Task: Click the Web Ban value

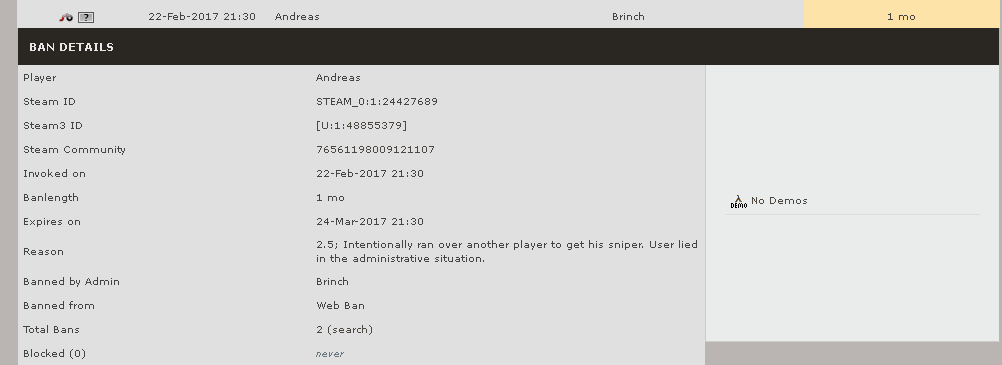Action: 340,306
